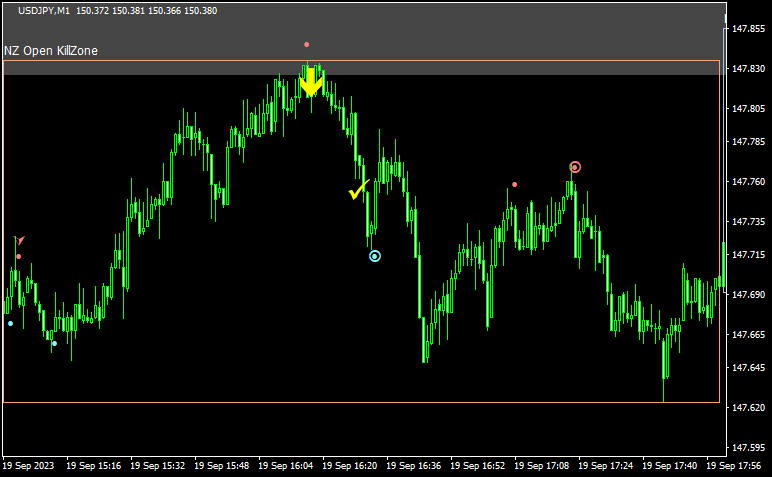Viewport: 772px width, 477px height.
Task: Click the NZ Open KillZone label
Action: tap(51, 51)
